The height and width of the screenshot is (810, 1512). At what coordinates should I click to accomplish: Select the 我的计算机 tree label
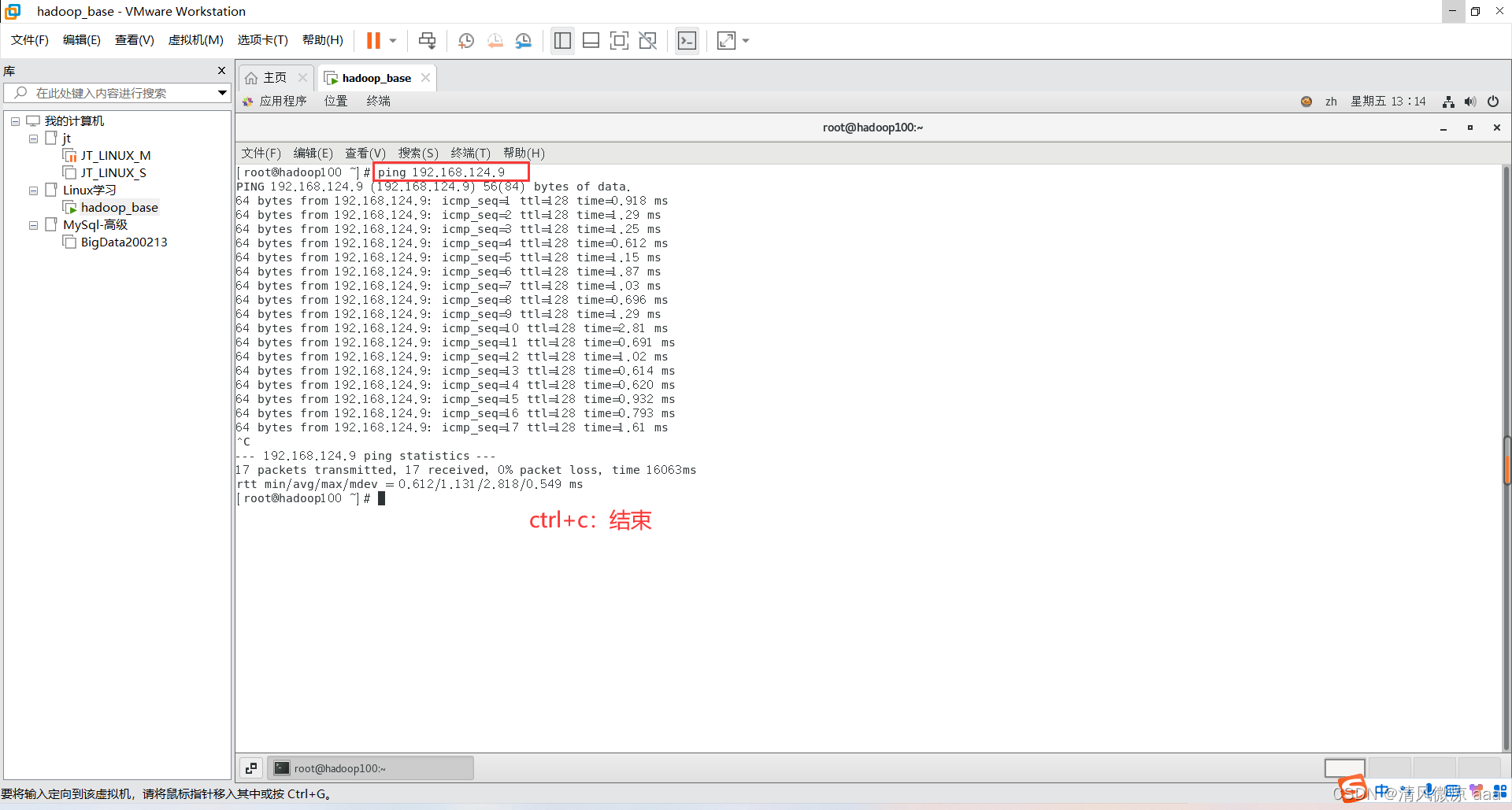click(74, 121)
